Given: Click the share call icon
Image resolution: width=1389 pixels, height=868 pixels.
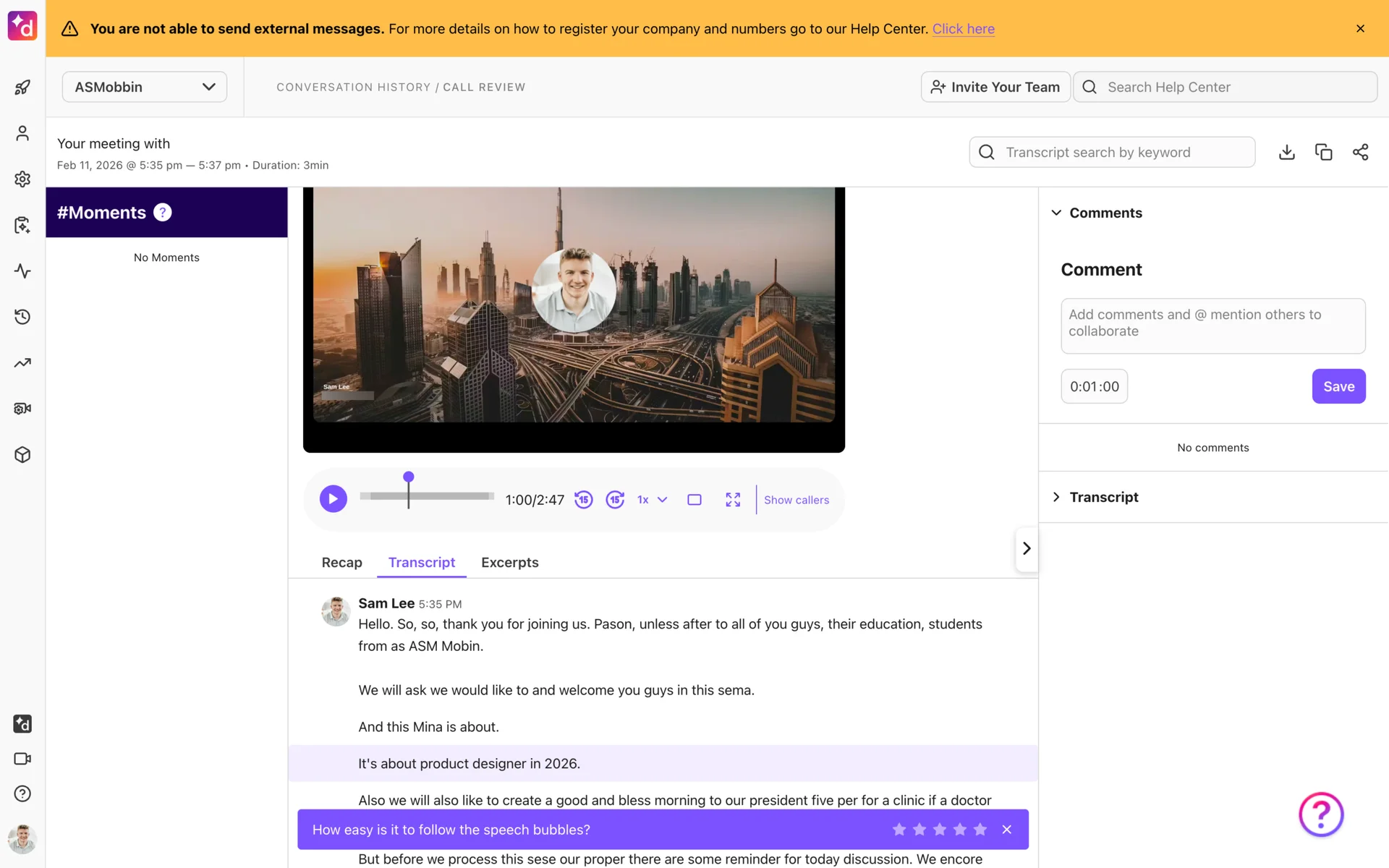Looking at the screenshot, I should point(1360,152).
